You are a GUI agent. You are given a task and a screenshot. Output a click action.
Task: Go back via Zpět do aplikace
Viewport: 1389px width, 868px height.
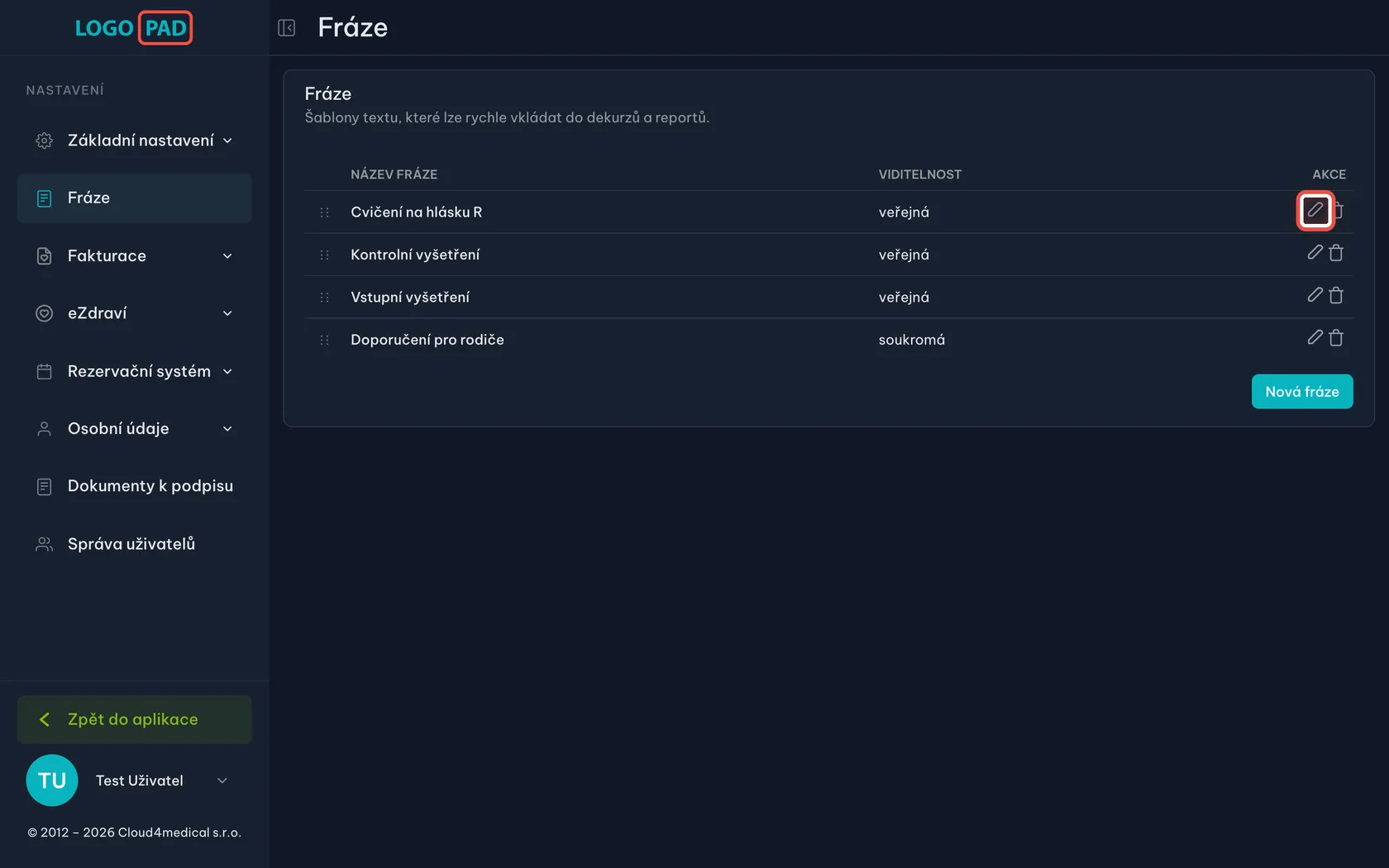[134, 719]
